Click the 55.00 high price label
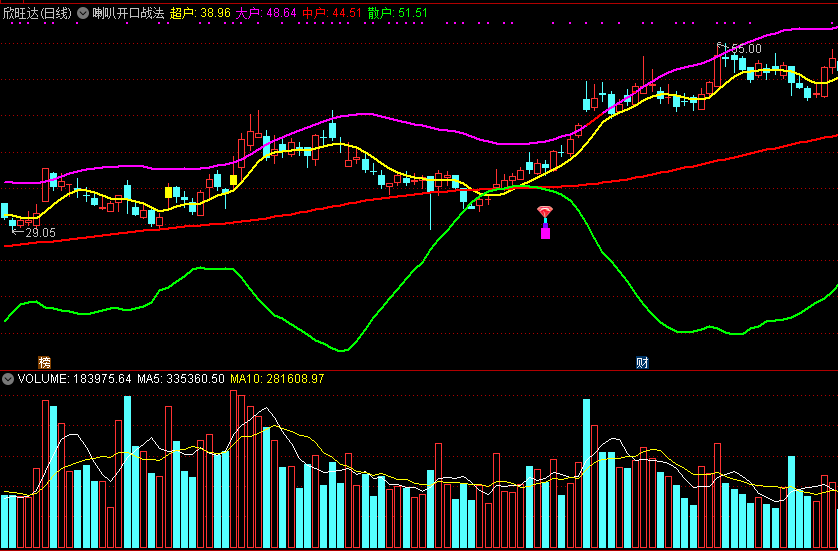This screenshot has width=838, height=551. click(745, 49)
